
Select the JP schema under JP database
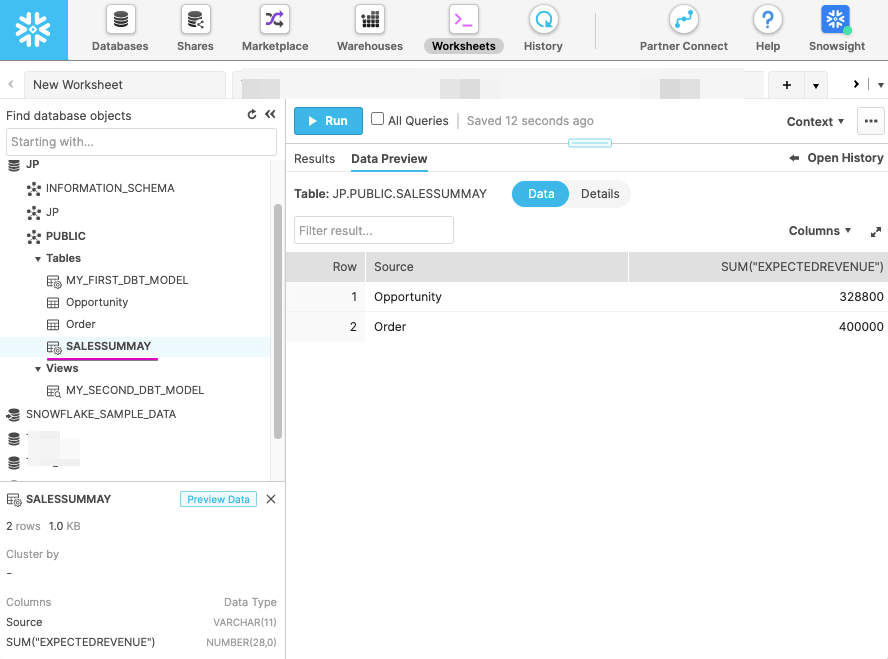[52, 212]
